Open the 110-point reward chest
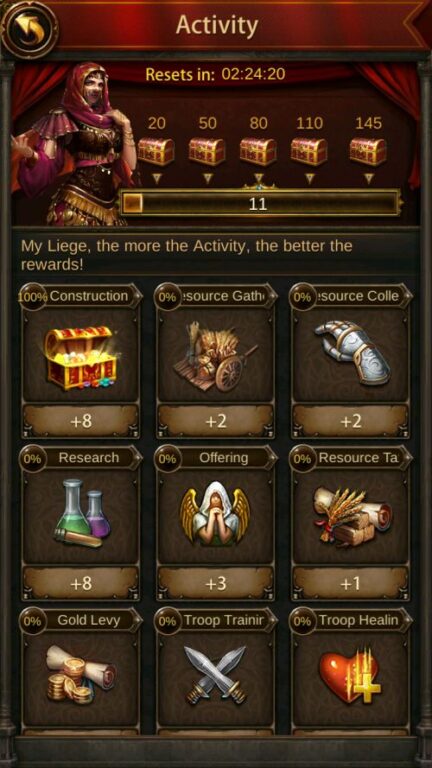This screenshot has height=768, width=432. [309, 152]
